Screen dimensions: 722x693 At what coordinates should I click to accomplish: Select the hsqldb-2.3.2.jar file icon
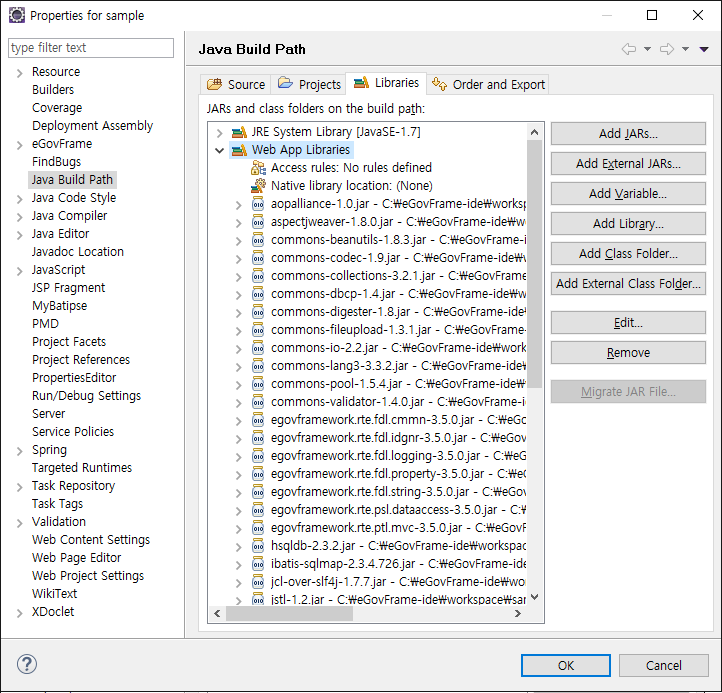[258, 546]
